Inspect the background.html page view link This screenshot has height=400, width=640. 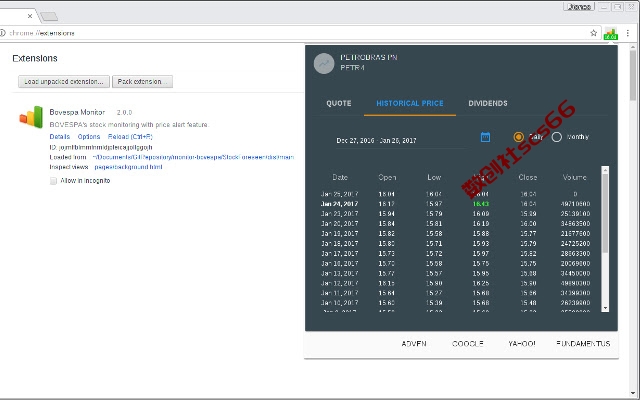point(128,167)
